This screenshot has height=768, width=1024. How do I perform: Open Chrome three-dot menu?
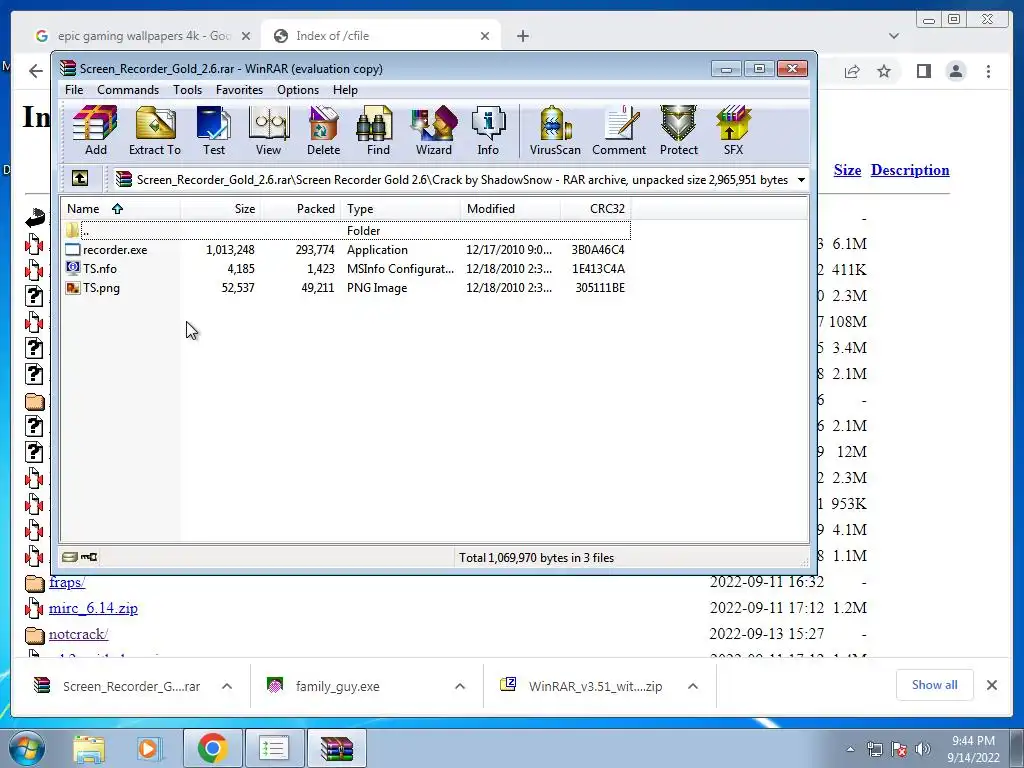click(988, 71)
